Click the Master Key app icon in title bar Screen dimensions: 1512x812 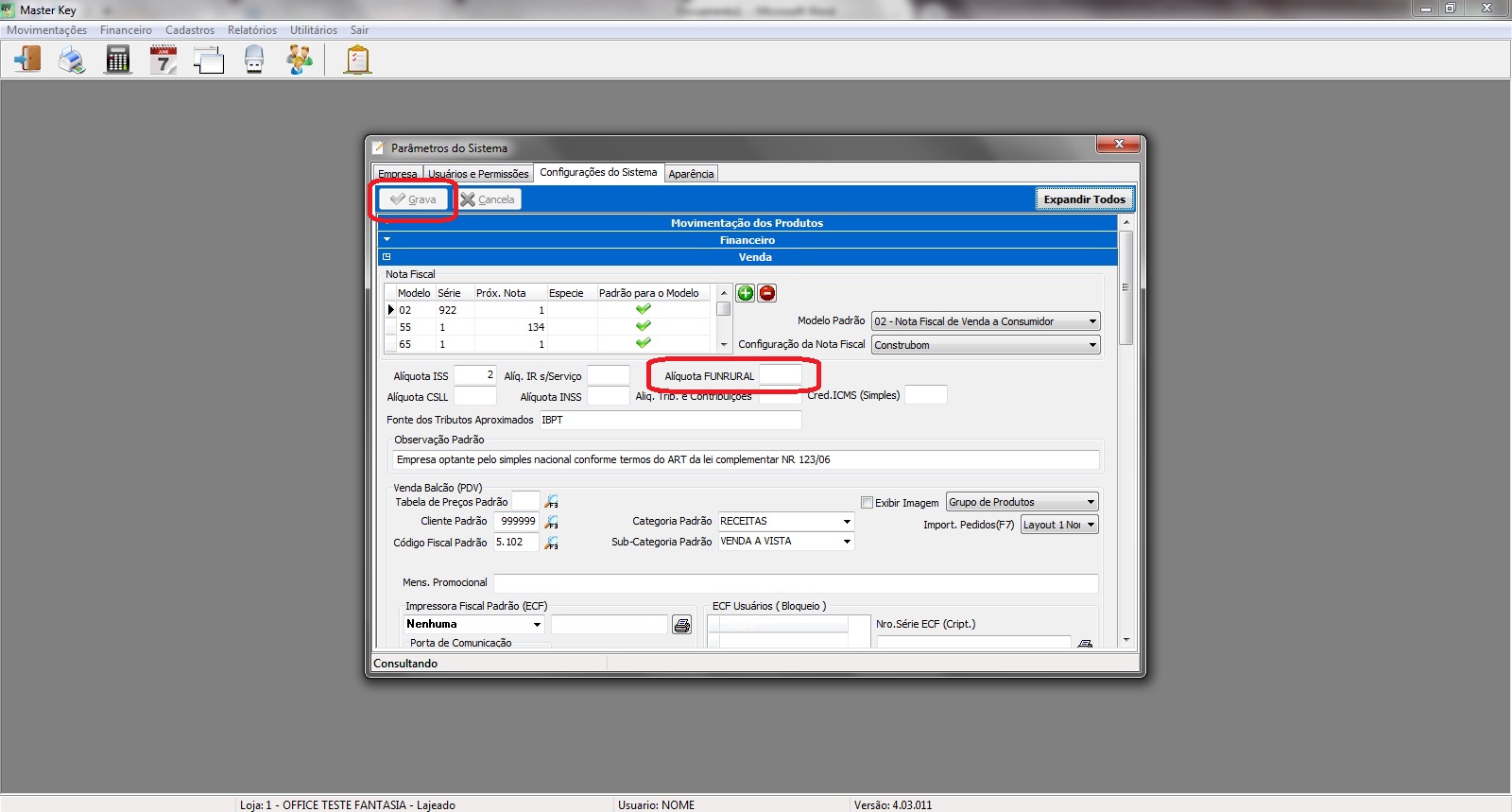coord(9,9)
